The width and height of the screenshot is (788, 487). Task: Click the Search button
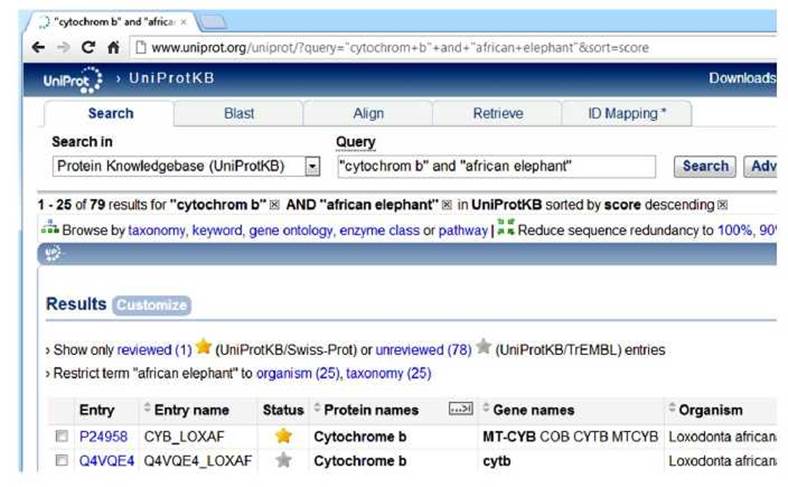click(x=705, y=166)
